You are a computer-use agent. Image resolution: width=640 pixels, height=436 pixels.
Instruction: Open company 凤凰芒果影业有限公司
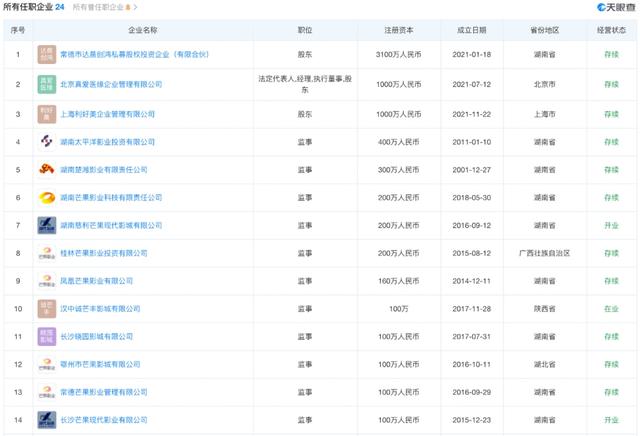tap(96, 281)
